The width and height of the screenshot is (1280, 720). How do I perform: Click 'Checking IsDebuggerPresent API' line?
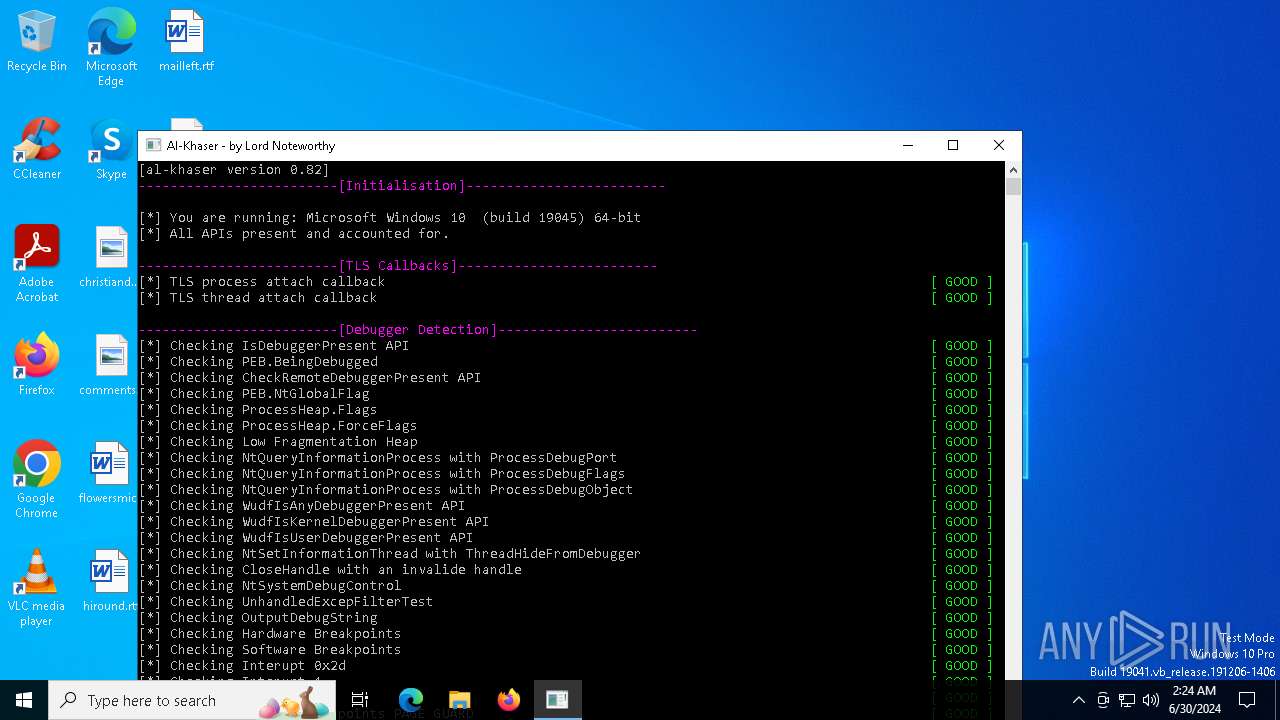click(274, 346)
